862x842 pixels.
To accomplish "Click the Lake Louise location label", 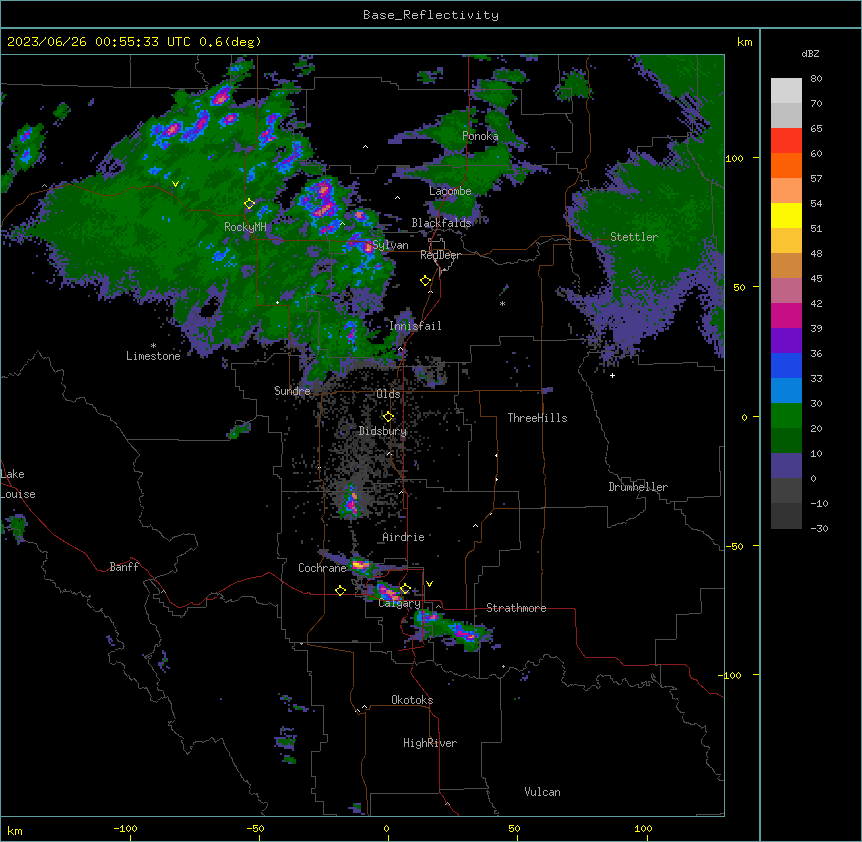I will click(18, 484).
